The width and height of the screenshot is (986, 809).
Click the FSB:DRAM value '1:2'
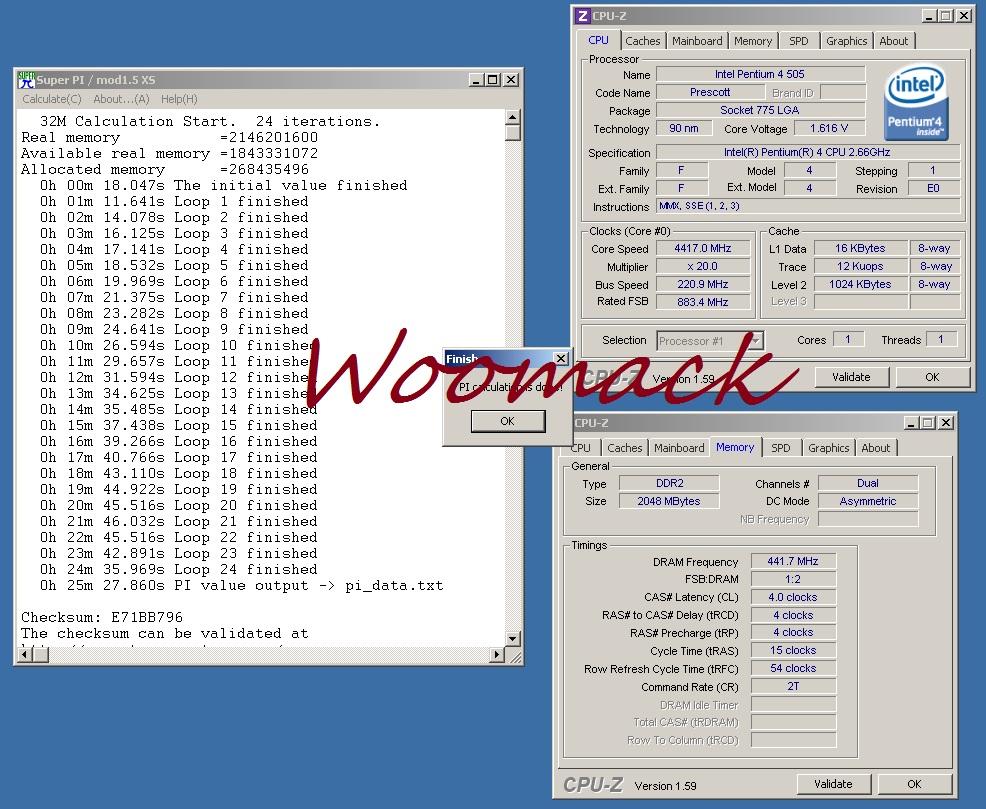click(793, 579)
